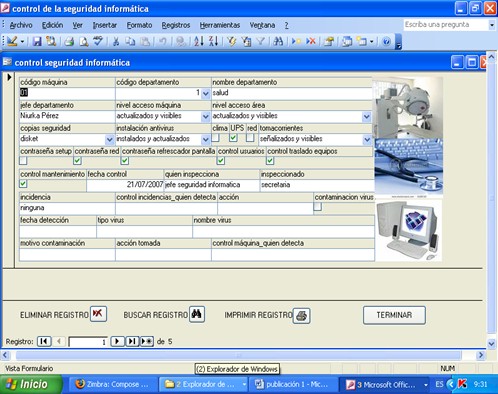
Task: Open the instalación antivirus dropdown
Action: point(206,139)
